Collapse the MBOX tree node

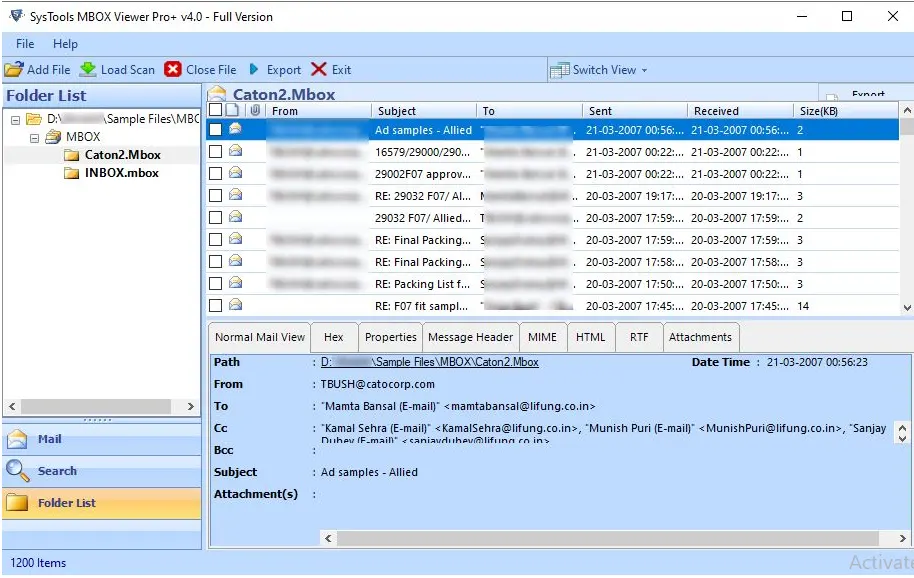tap(34, 138)
